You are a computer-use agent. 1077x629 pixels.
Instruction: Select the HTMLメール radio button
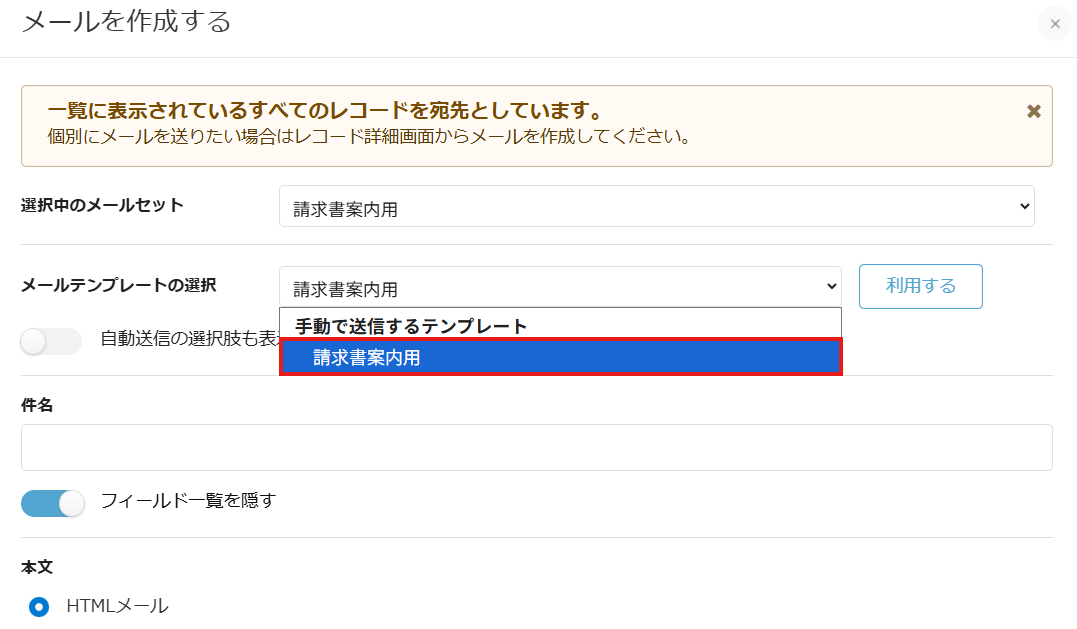click(39, 606)
